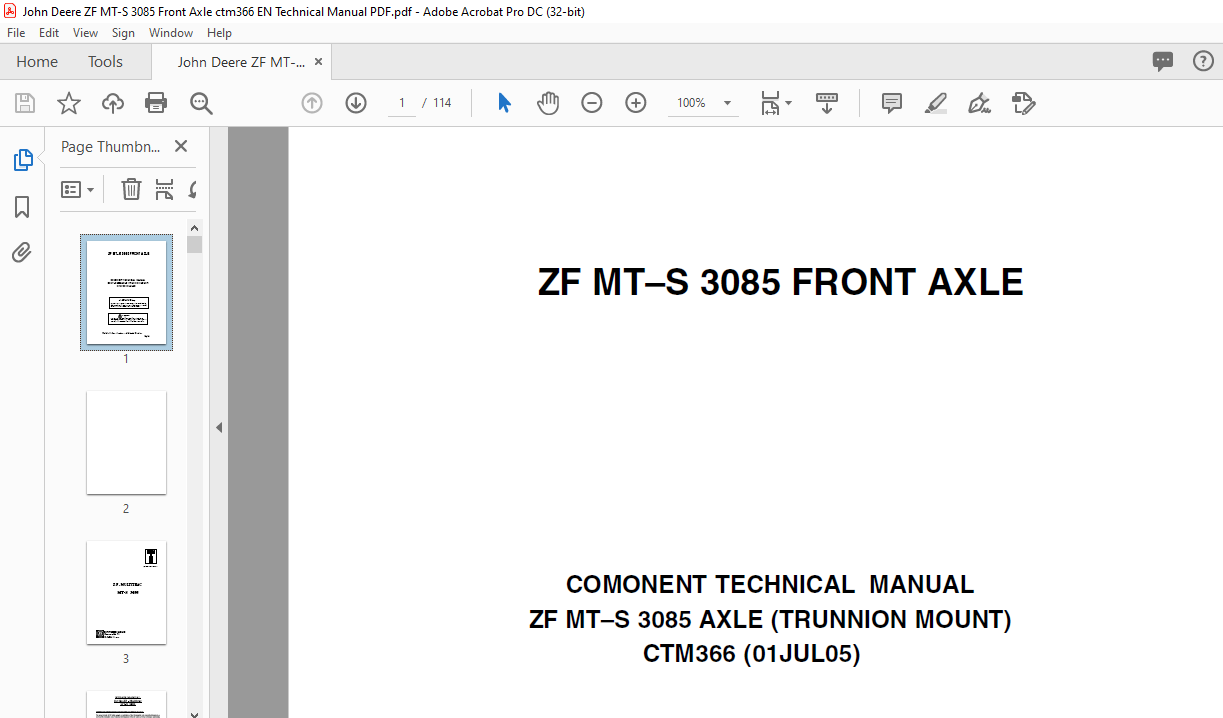
Task: Switch to the Tools tab
Action: click(x=105, y=61)
